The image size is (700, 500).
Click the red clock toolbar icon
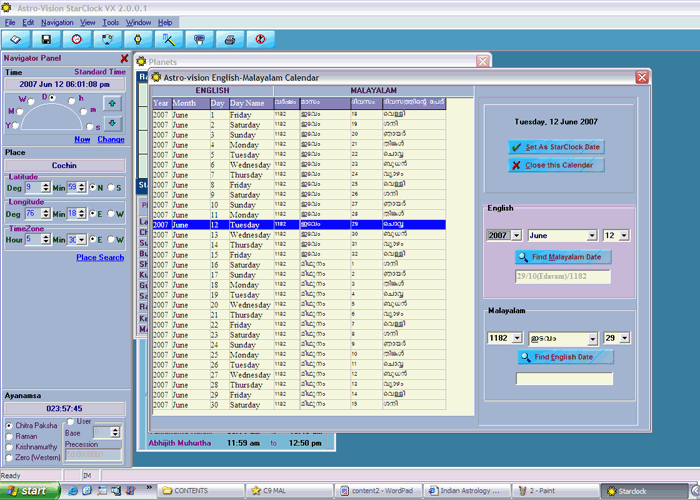coord(76,40)
